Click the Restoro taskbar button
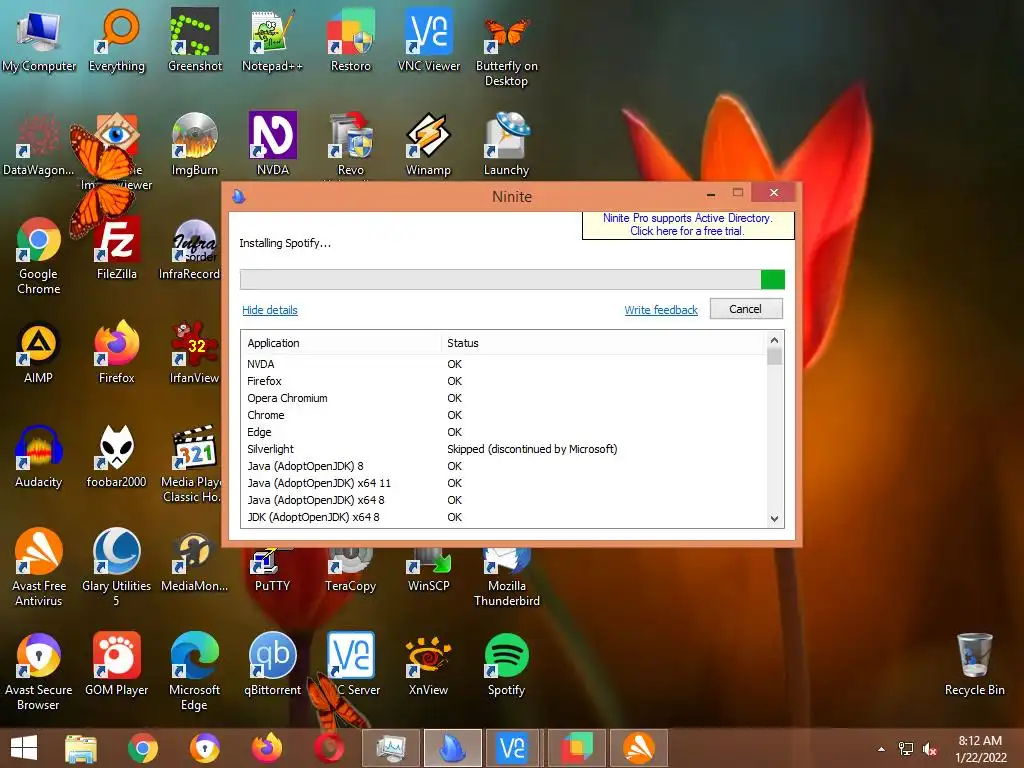This screenshot has height=768, width=1024. point(577,748)
